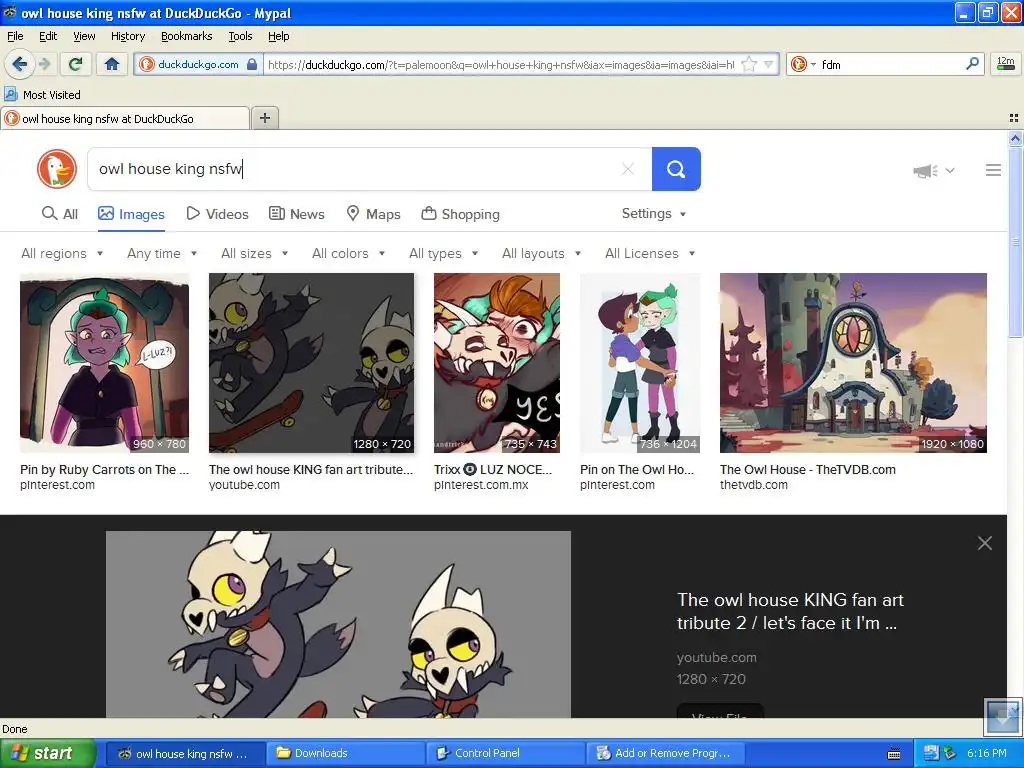The width and height of the screenshot is (1024, 768).
Task: Open the Tools menu
Action: pos(240,36)
